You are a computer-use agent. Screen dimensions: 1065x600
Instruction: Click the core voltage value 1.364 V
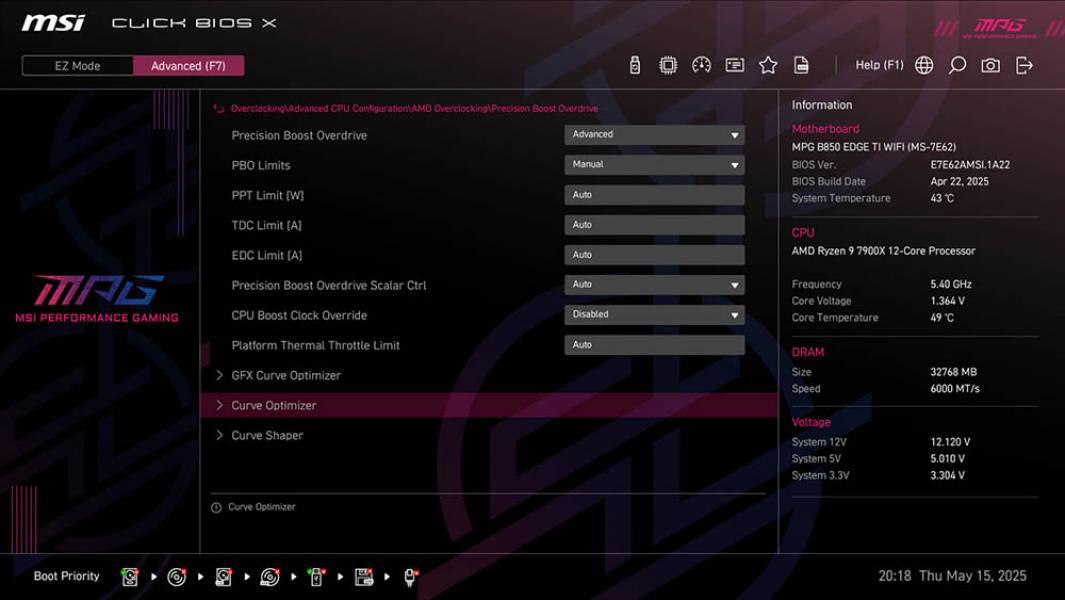coord(947,301)
